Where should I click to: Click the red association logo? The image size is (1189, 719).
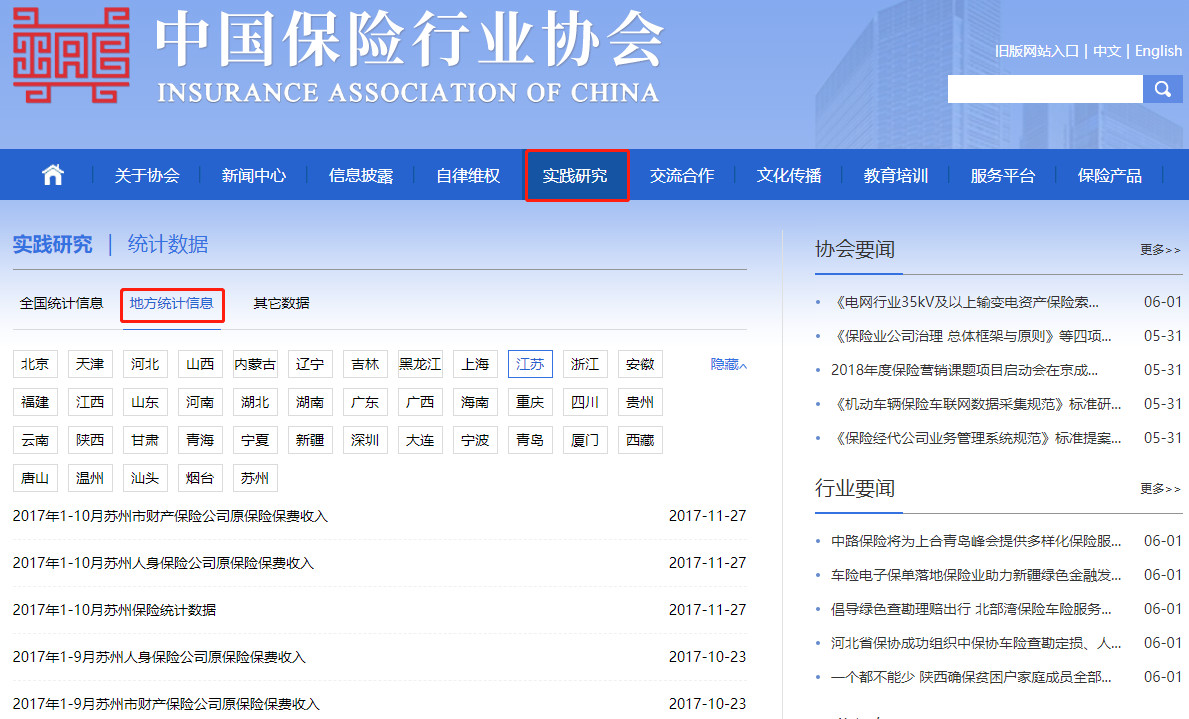[71, 55]
